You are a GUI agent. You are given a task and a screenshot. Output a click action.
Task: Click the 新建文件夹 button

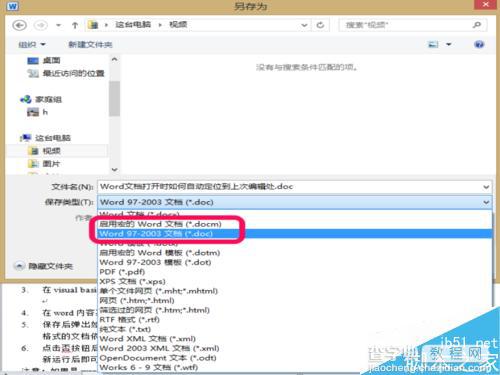[90, 44]
